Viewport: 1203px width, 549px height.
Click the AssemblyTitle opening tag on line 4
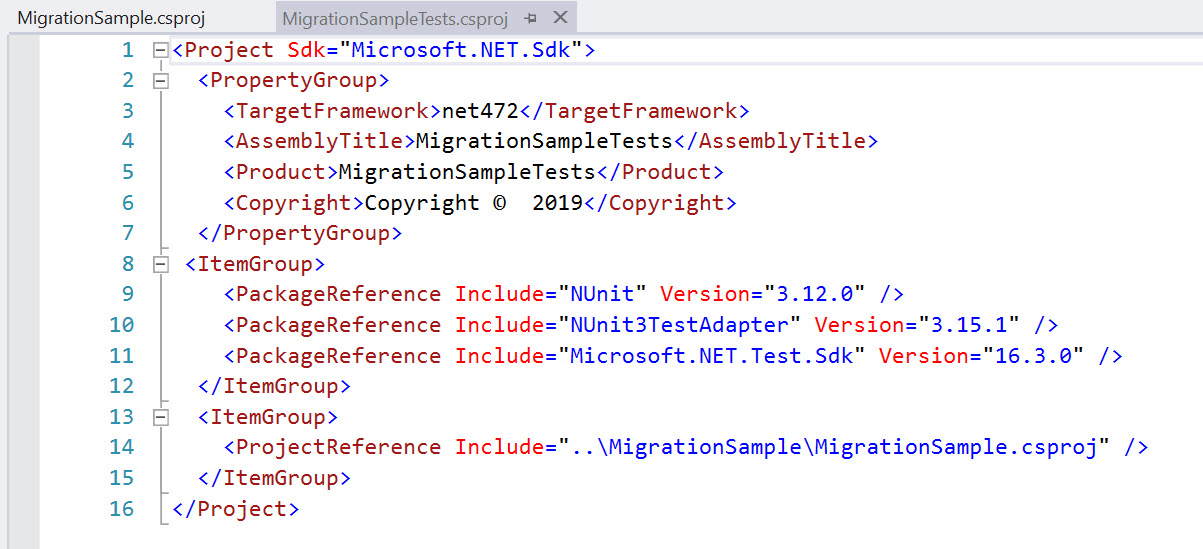click(x=319, y=141)
